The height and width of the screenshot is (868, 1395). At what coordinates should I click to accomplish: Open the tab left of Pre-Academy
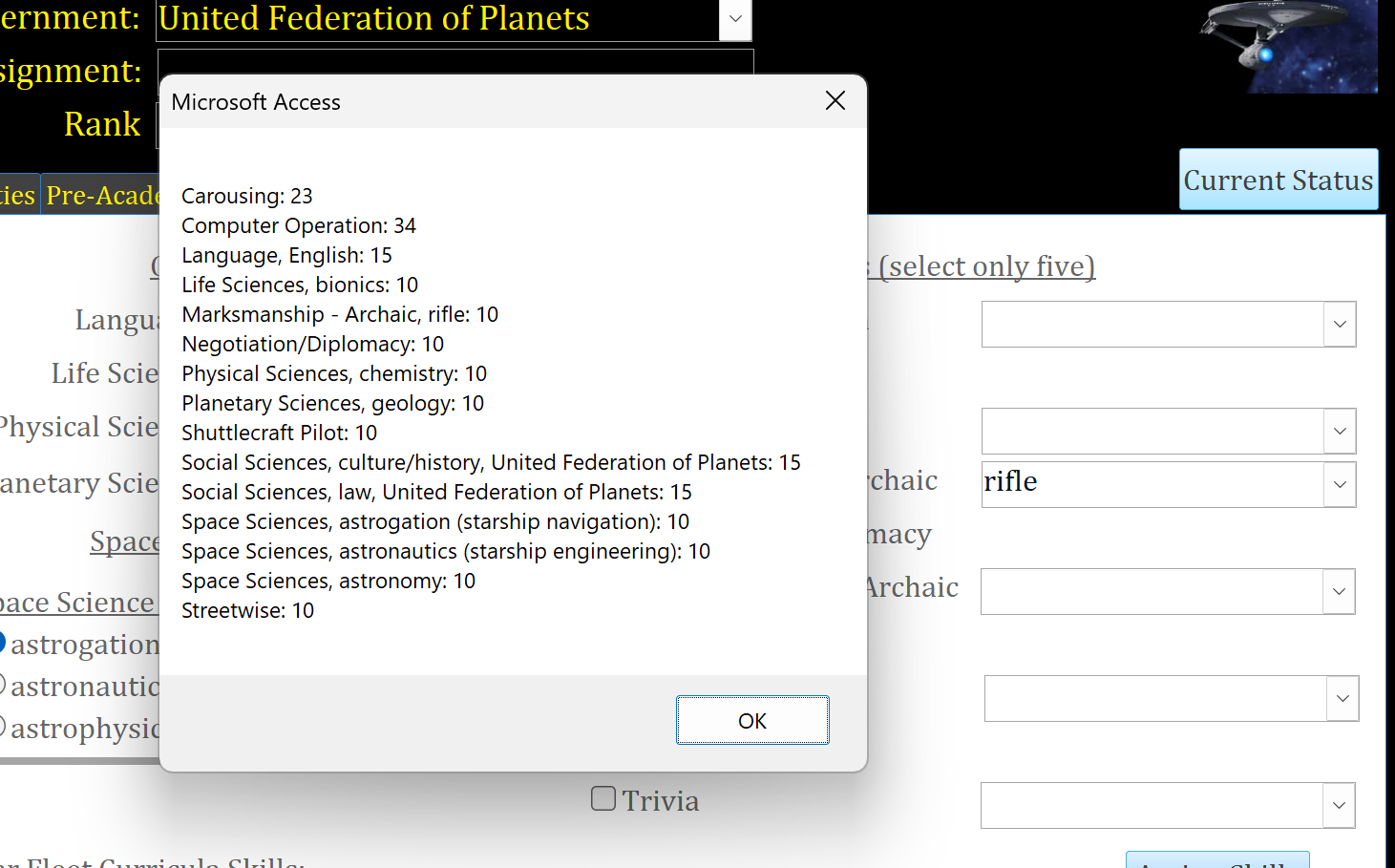pos(17,195)
